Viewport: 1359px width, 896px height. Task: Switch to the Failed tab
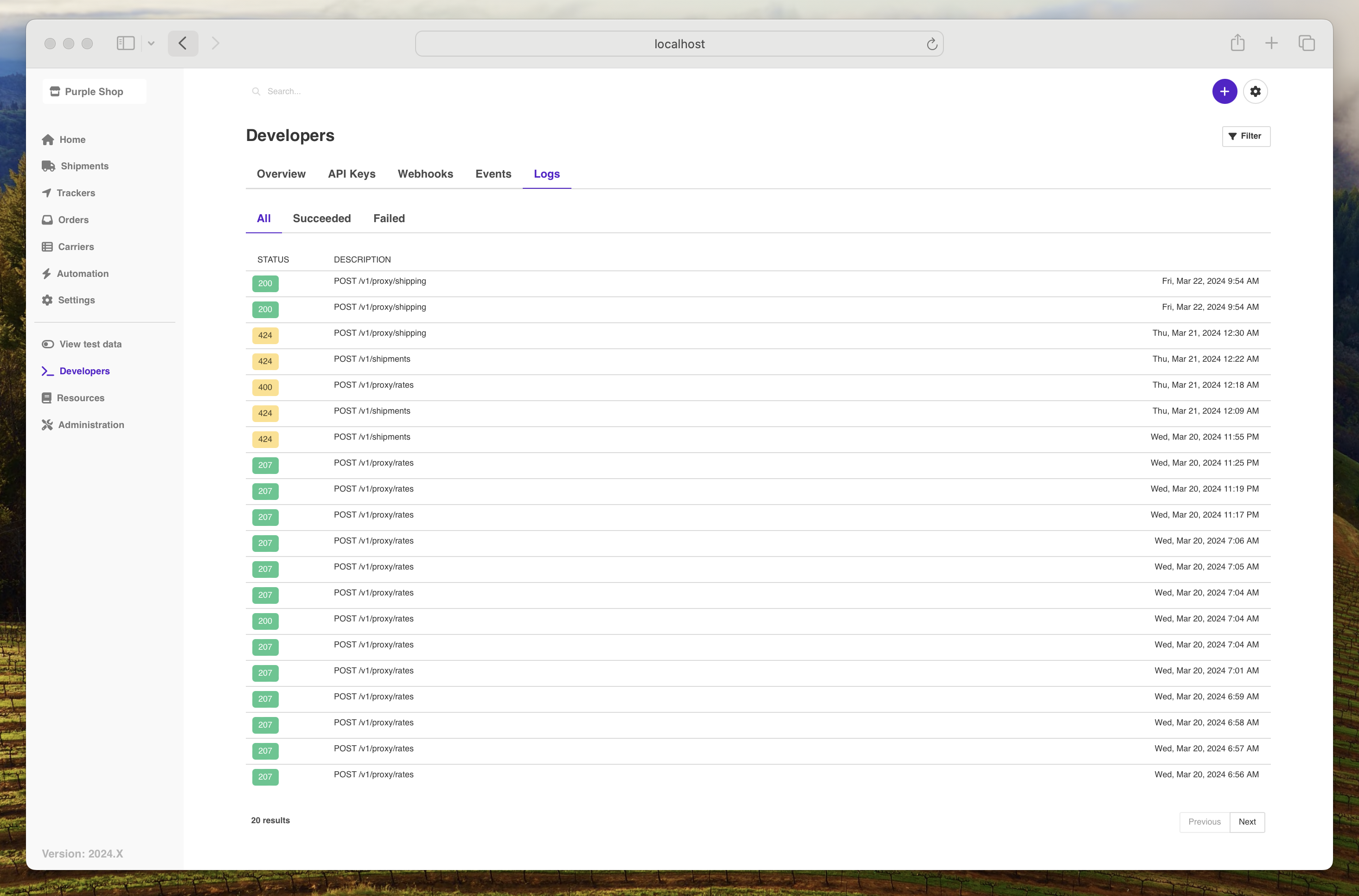389,218
